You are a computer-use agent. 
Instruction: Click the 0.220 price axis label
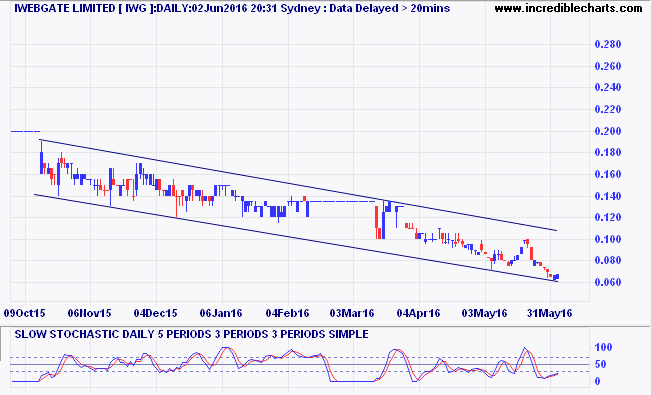click(x=608, y=109)
